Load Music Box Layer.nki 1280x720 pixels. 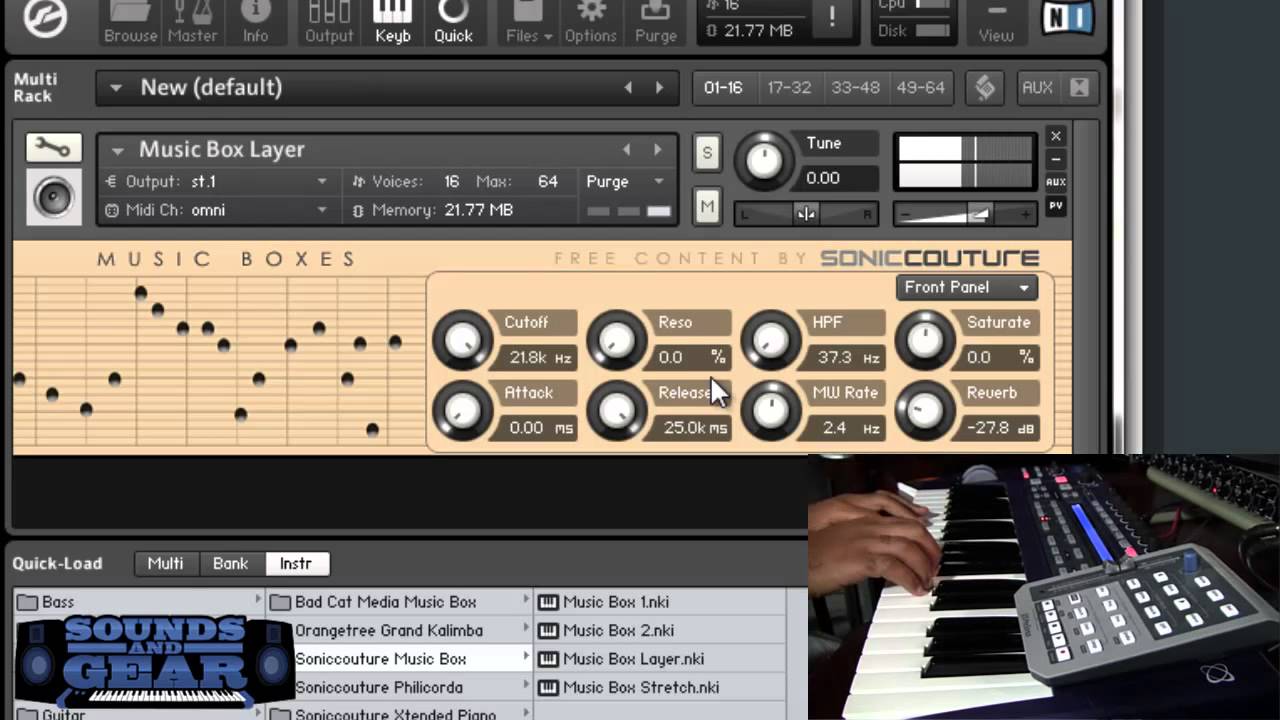pyautogui.click(x=660, y=659)
